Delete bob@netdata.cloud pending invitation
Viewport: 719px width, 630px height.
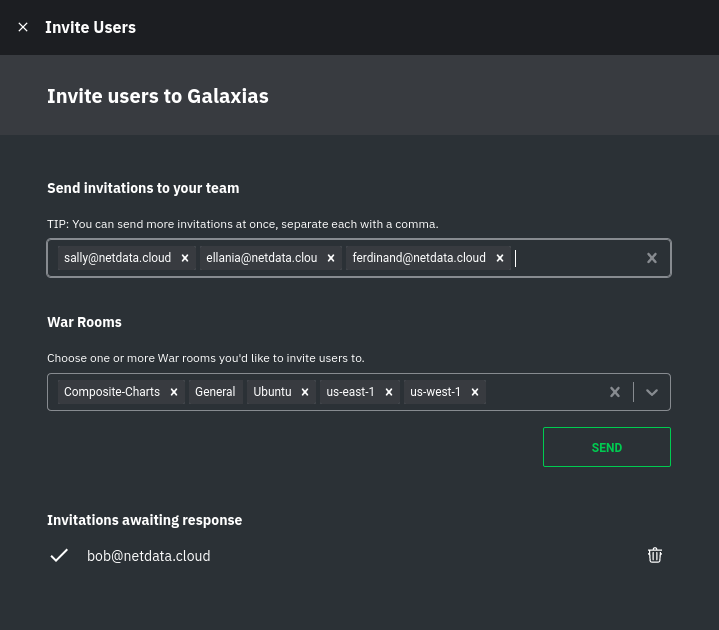pos(655,555)
